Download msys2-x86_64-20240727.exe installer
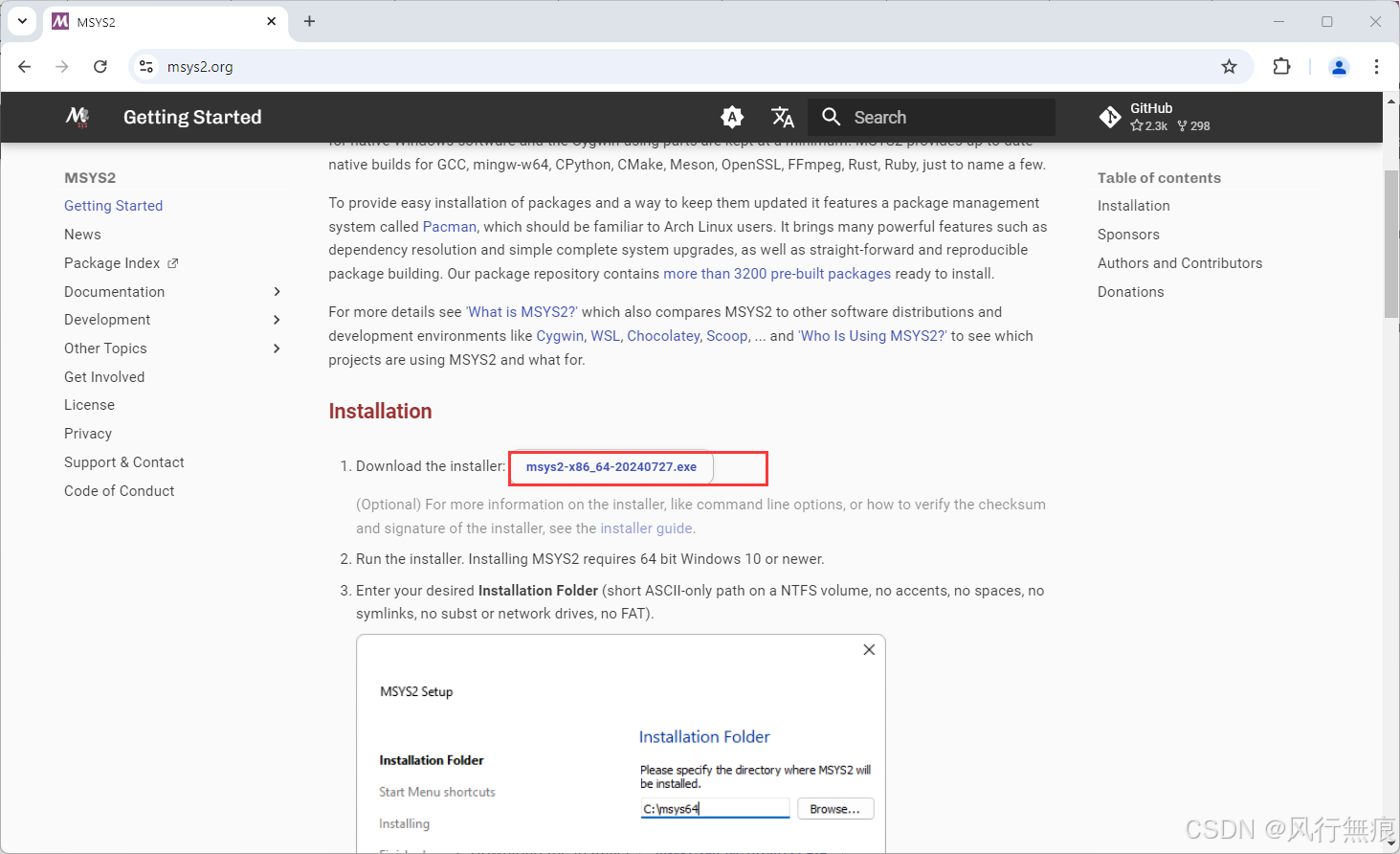 [x=611, y=467]
